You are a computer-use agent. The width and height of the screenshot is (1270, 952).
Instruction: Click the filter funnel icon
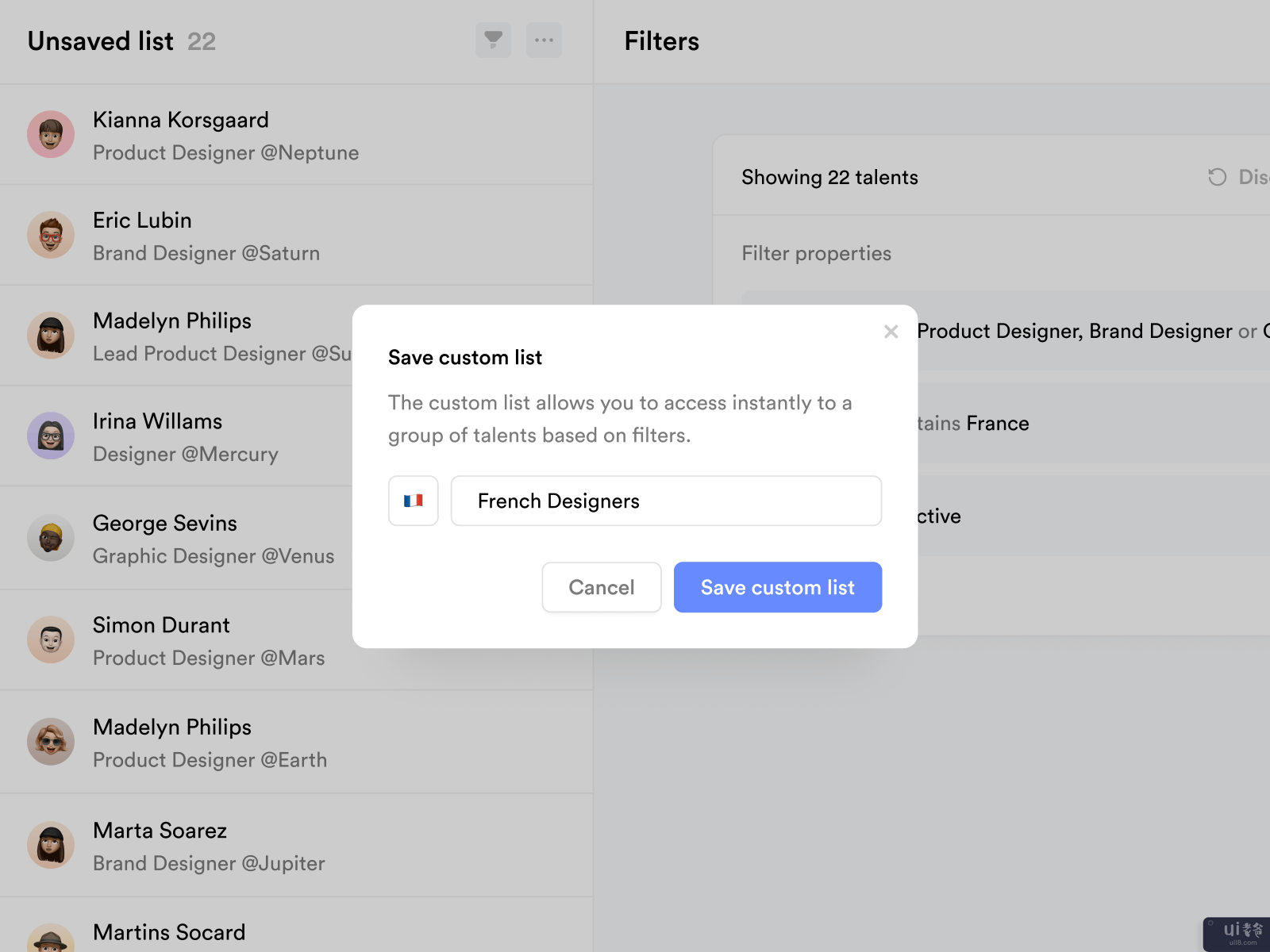pos(493,40)
